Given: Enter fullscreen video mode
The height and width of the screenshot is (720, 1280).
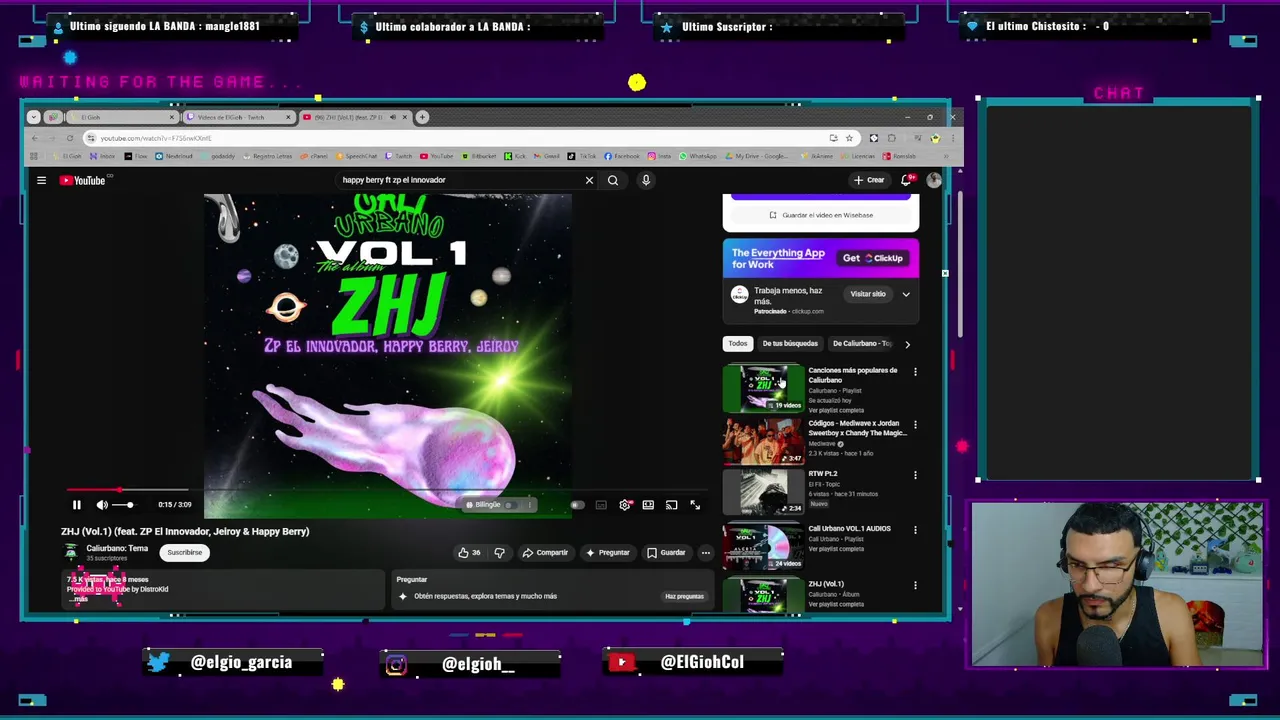Looking at the screenshot, I should [695, 505].
